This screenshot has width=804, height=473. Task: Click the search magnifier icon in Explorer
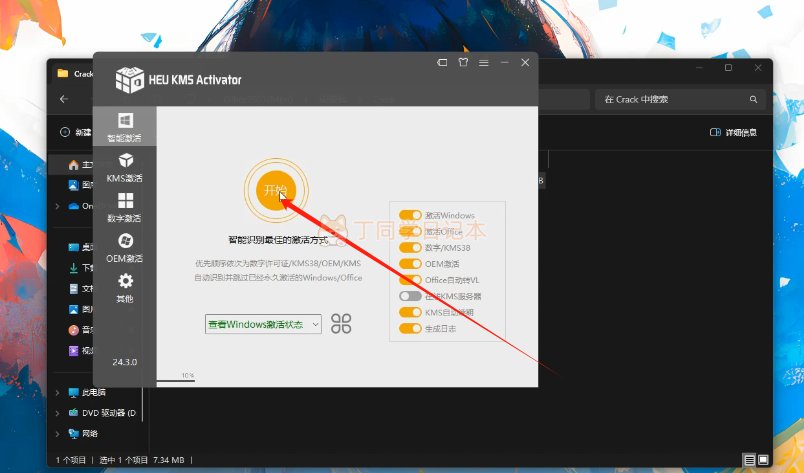tap(753, 100)
